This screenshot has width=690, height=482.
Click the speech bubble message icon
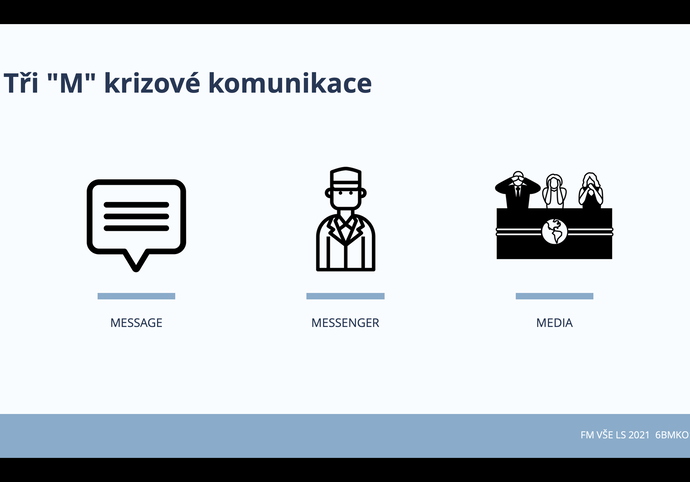(136, 225)
